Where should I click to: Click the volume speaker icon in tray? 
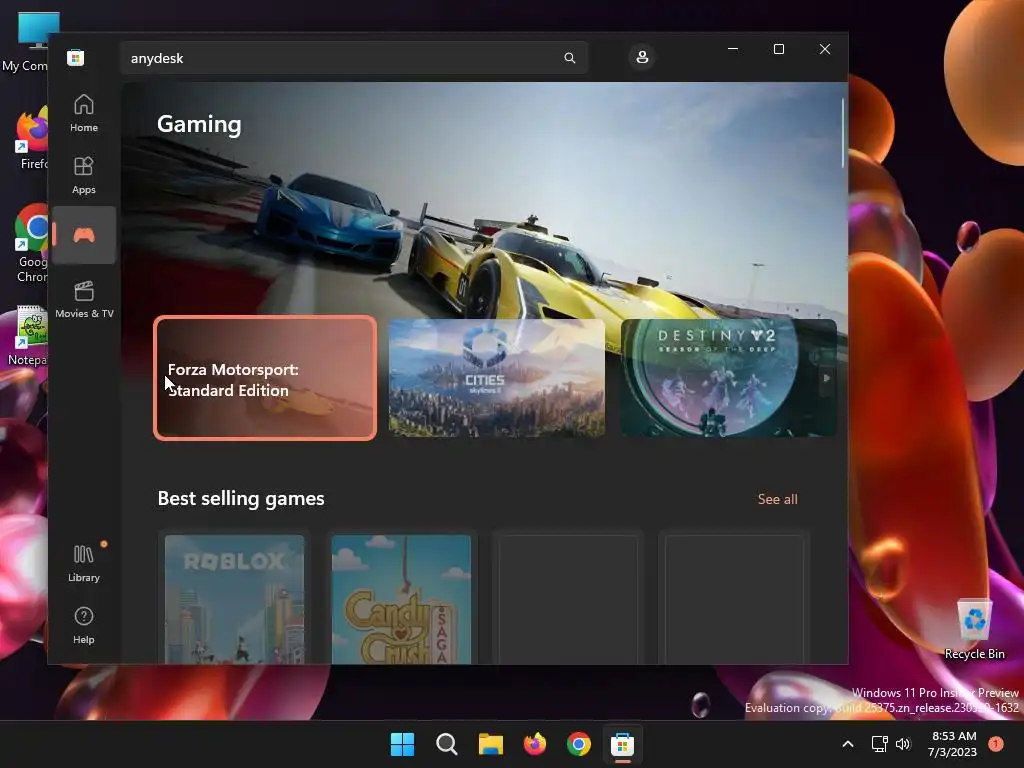pos(903,744)
